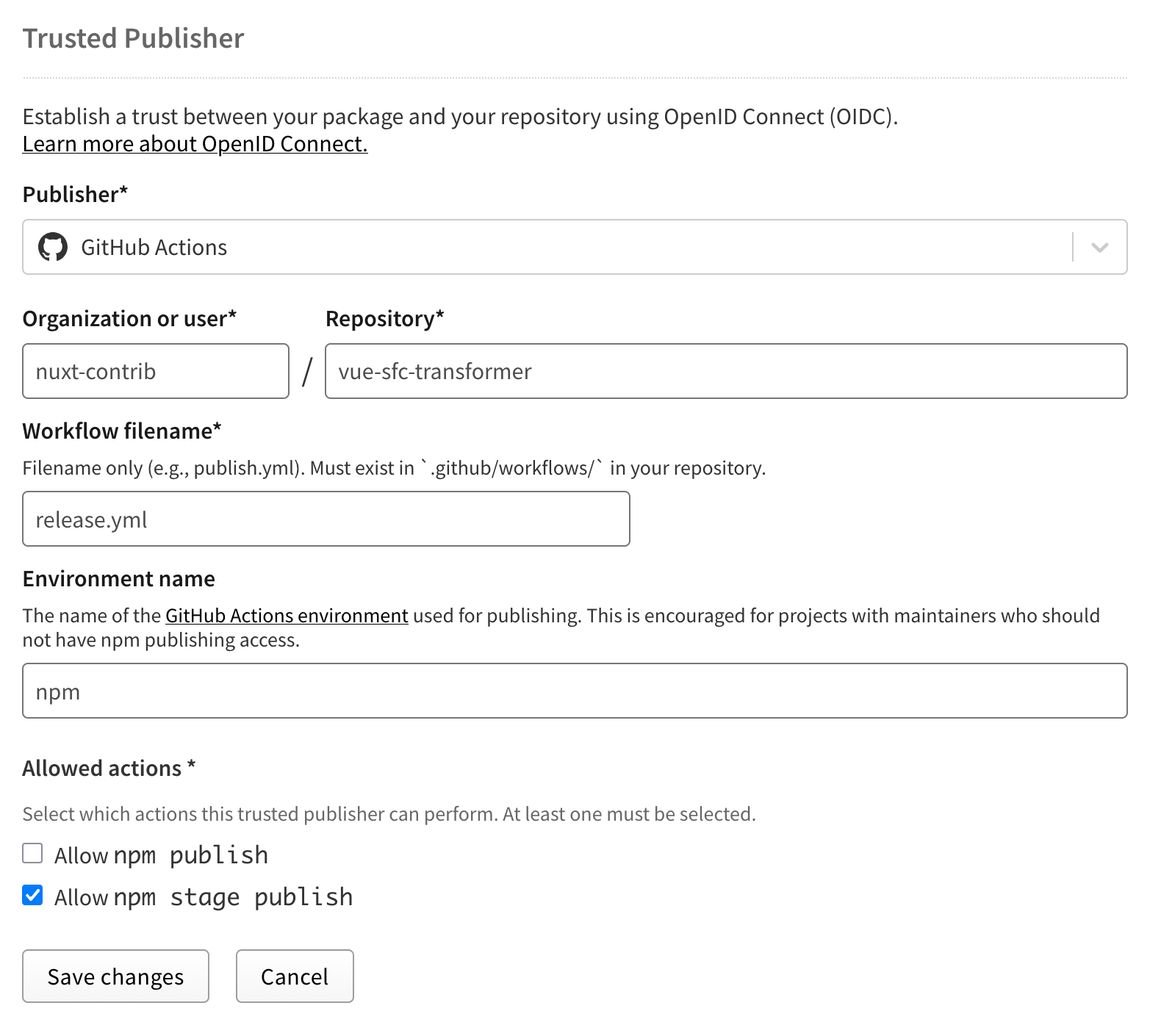Viewport: 1161px width, 1036px height.
Task: Click the "Allow npm publish" label text
Action: pos(161,855)
